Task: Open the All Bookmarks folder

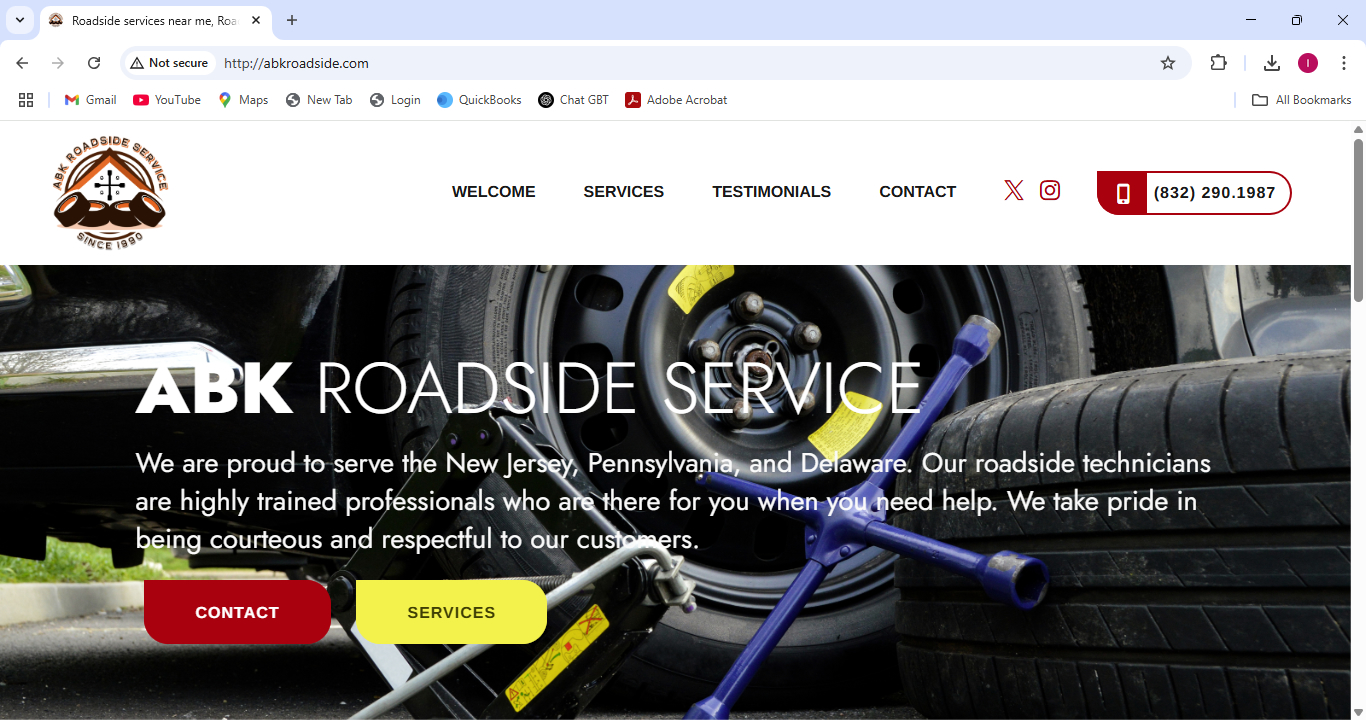Action: (x=1302, y=100)
